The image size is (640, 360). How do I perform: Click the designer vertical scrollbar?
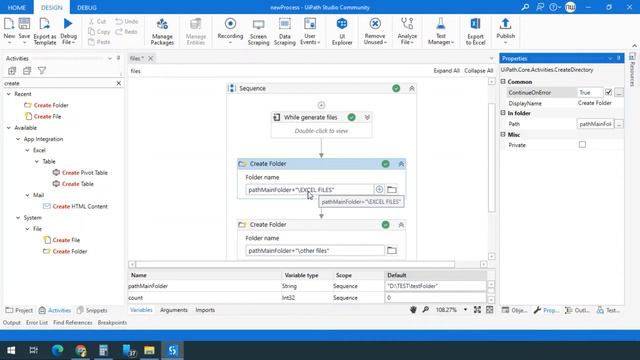tap(491, 157)
